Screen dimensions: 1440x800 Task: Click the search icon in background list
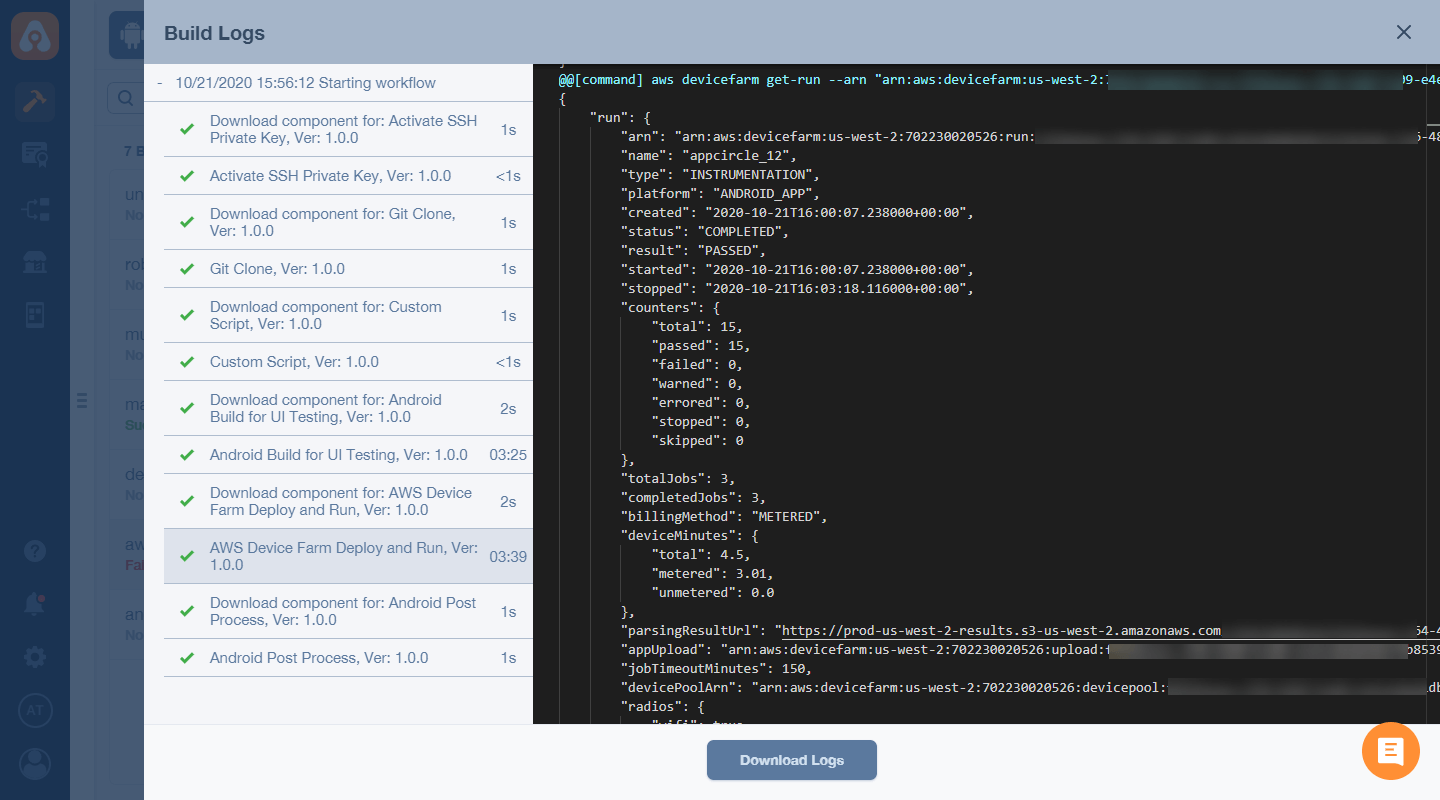[125, 98]
